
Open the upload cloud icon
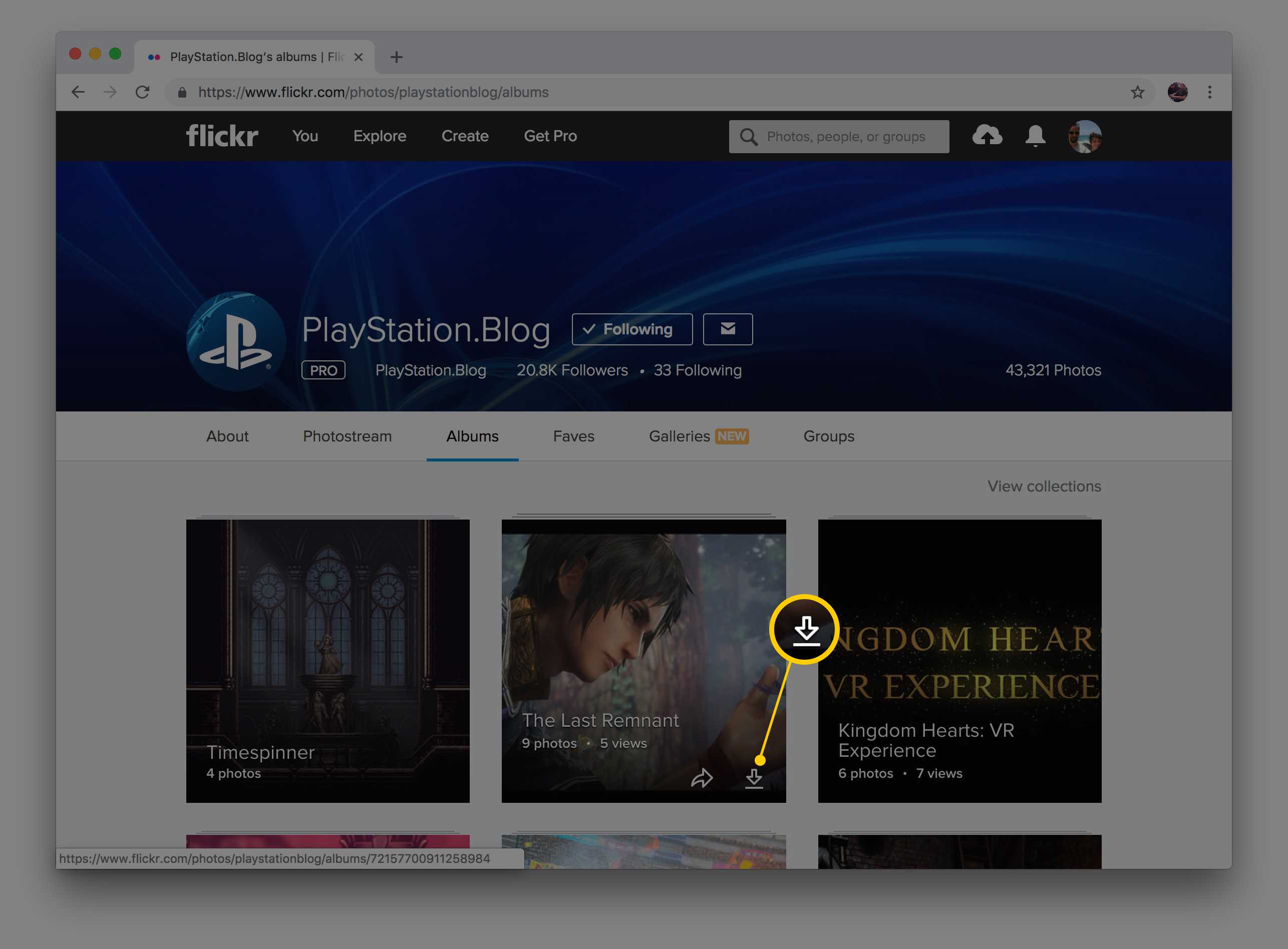click(x=987, y=136)
